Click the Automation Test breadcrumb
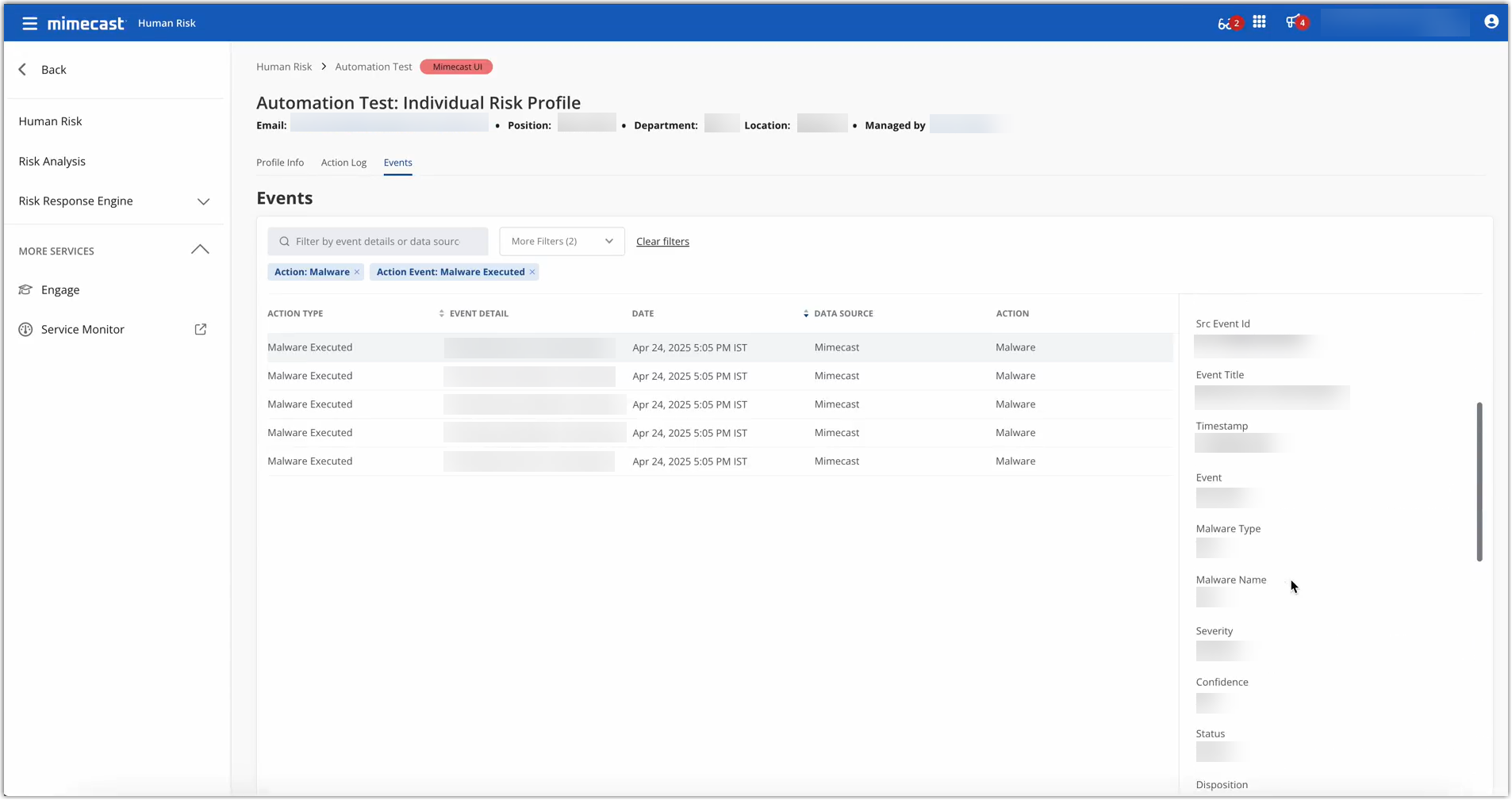This screenshot has width=1512, height=800. (x=374, y=67)
